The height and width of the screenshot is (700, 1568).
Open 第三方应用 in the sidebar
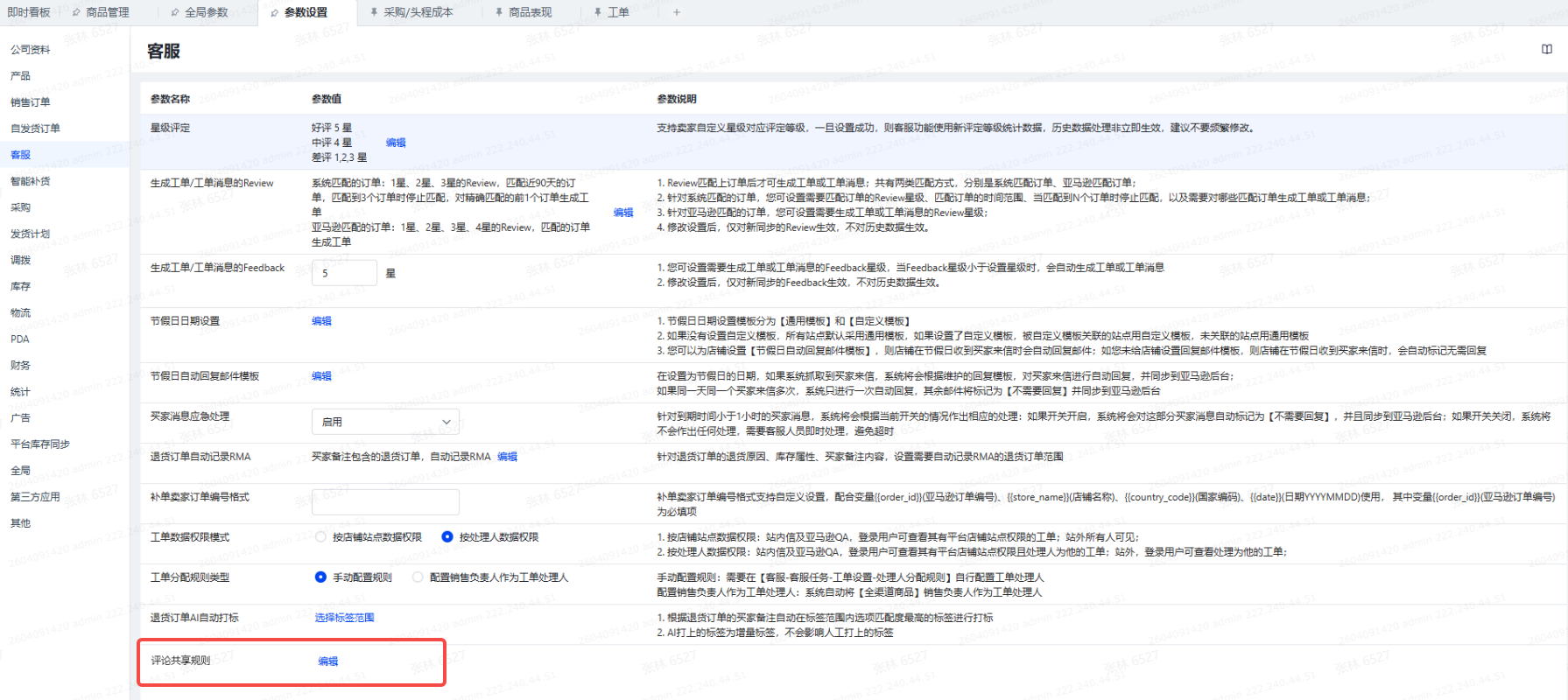point(35,497)
